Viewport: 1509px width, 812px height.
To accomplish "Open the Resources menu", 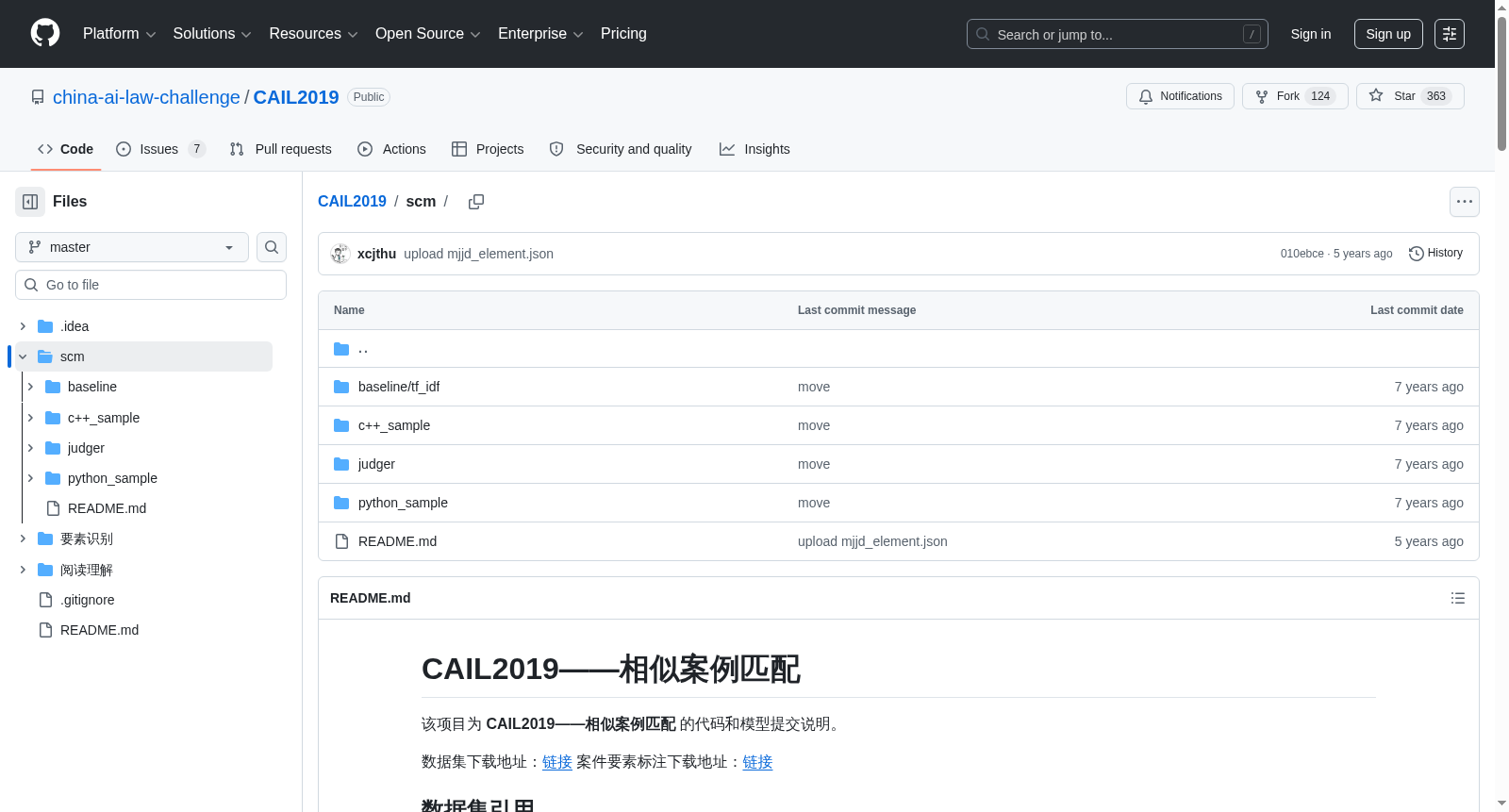I will point(313,34).
